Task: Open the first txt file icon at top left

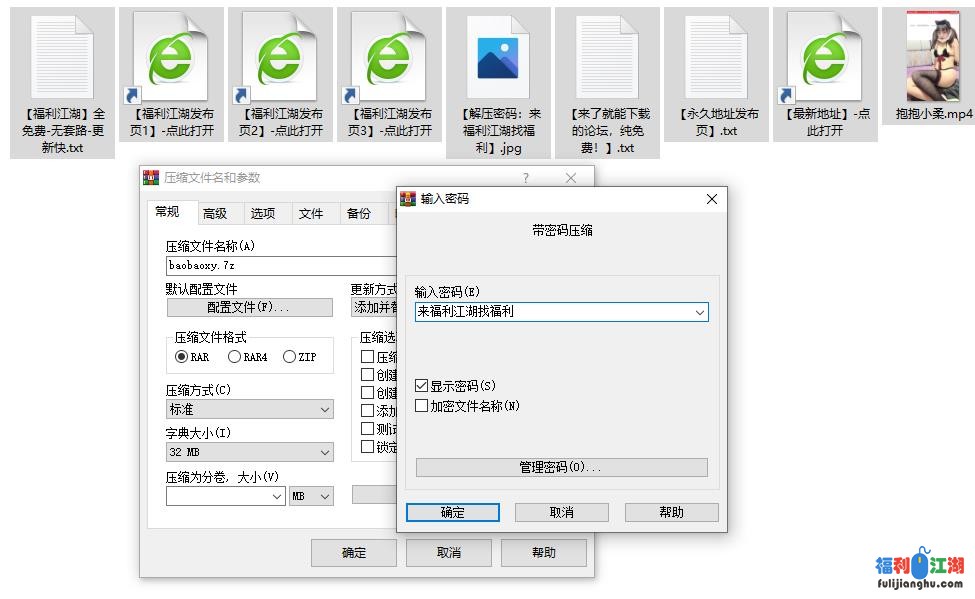Action: 63,56
